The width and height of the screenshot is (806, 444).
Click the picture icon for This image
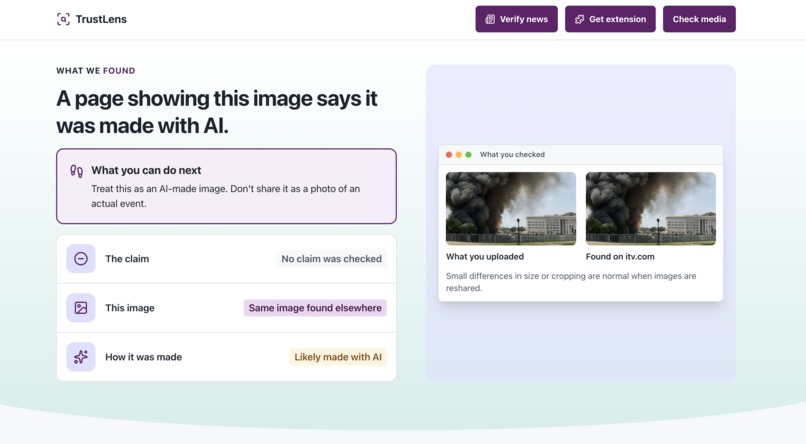(81, 308)
